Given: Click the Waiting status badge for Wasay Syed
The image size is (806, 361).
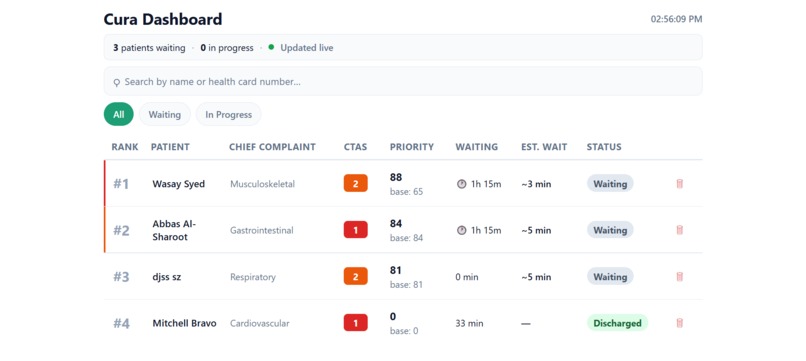Looking at the screenshot, I should point(610,184).
